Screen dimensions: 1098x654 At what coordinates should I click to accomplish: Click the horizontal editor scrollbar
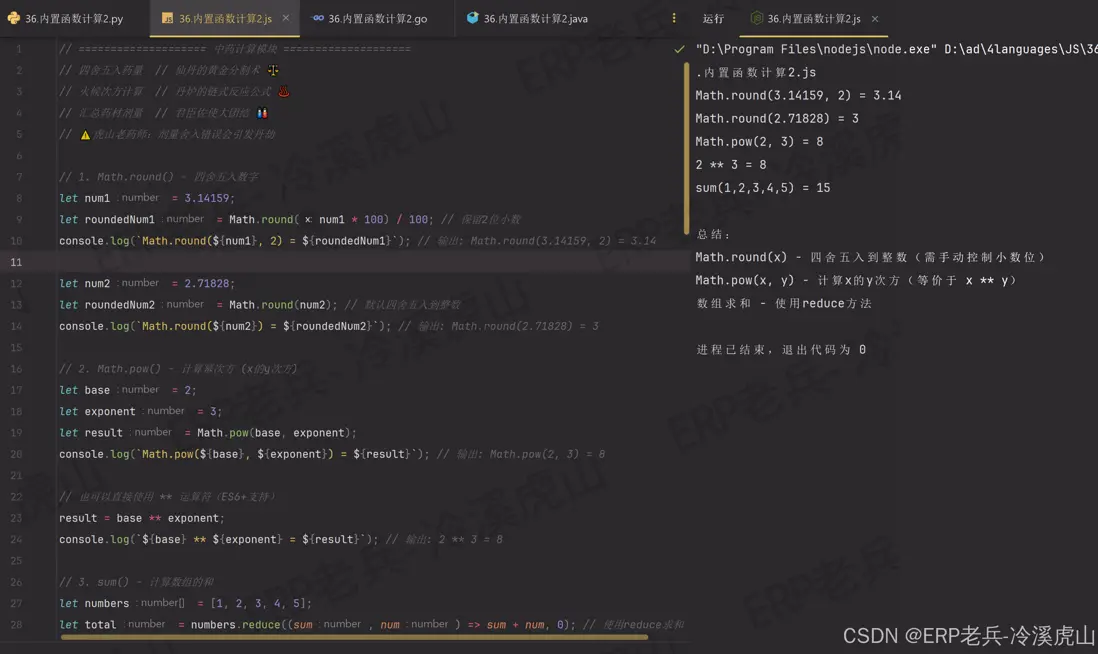coord(354,637)
